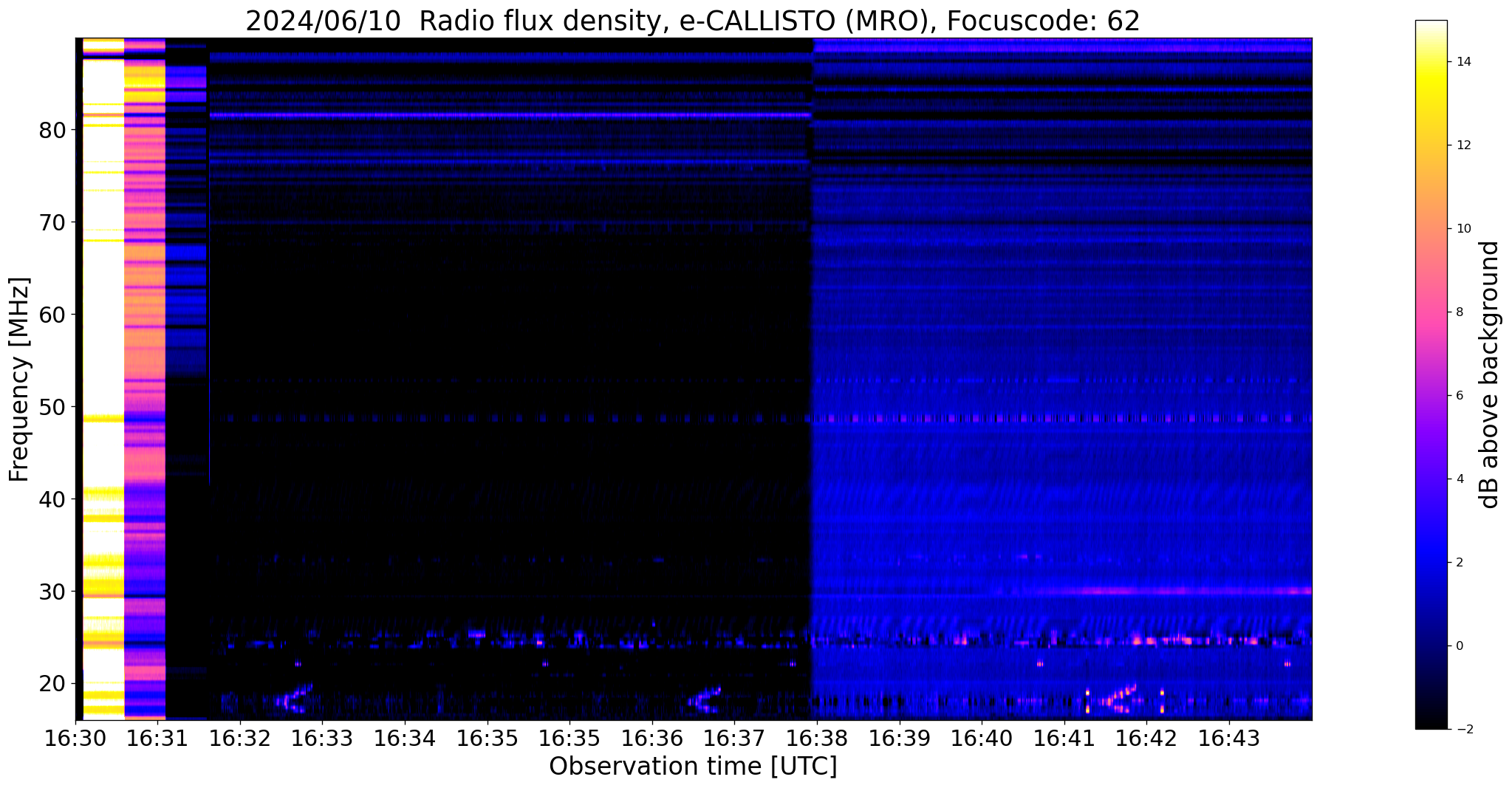Click the colorbar tick value 10
Image resolution: width=1512 pixels, height=788 pixels.
click(x=1463, y=229)
